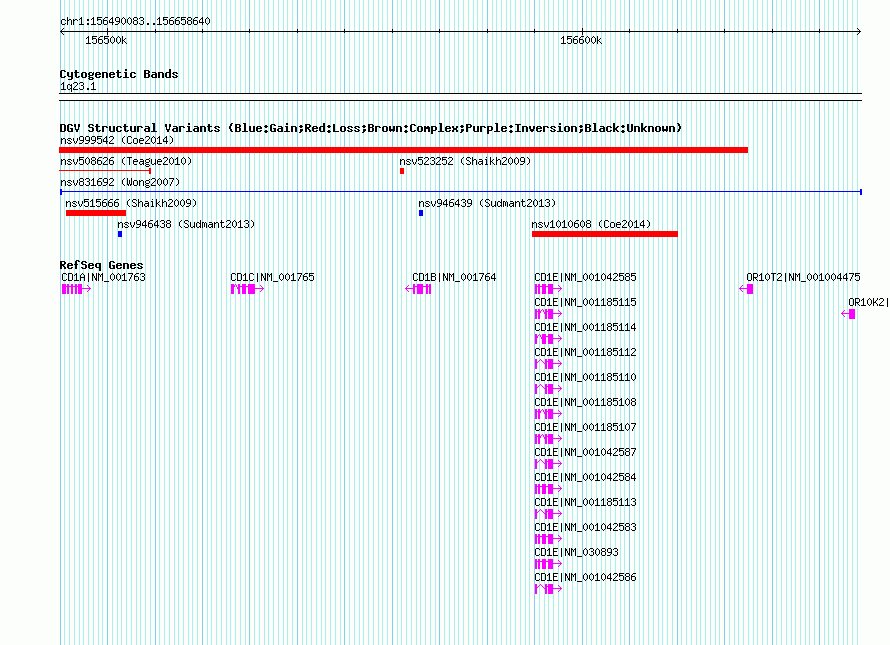Click the 156600k ruler tick label
This screenshot has height=645, width=890.
click(x=581, y=40)
